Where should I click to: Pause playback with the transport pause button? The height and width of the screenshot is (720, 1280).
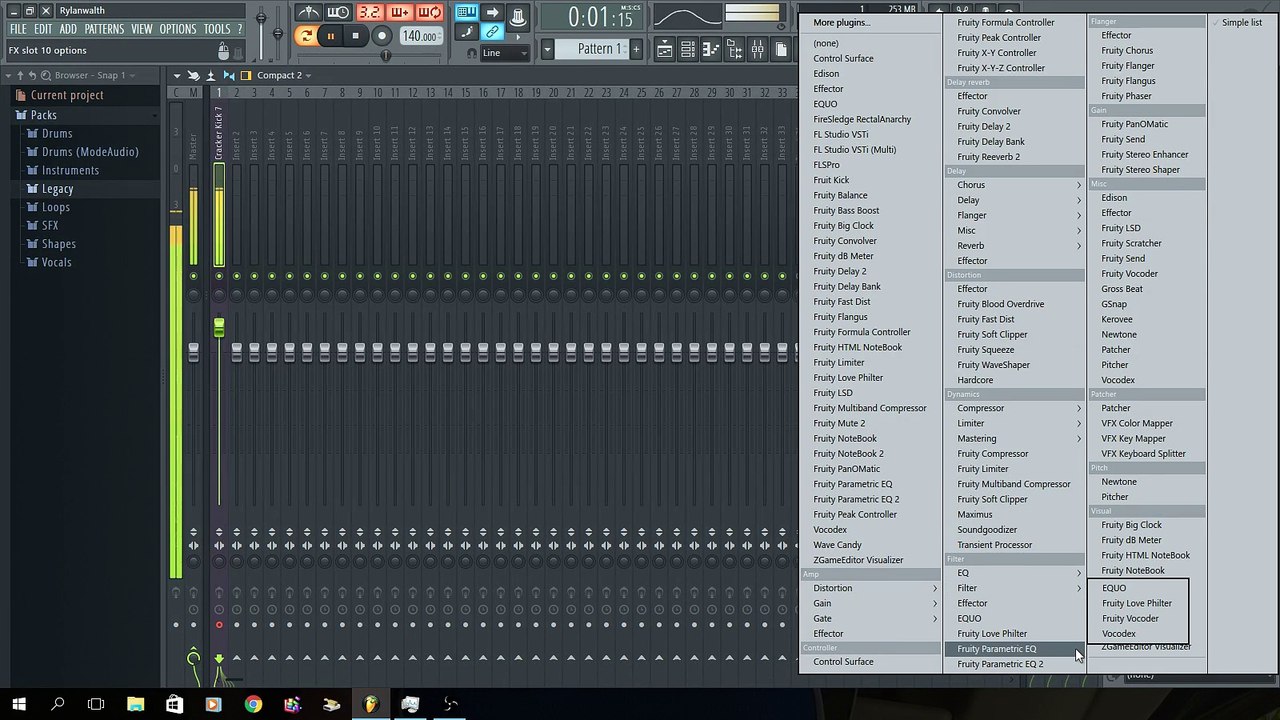tap(330, 36)
